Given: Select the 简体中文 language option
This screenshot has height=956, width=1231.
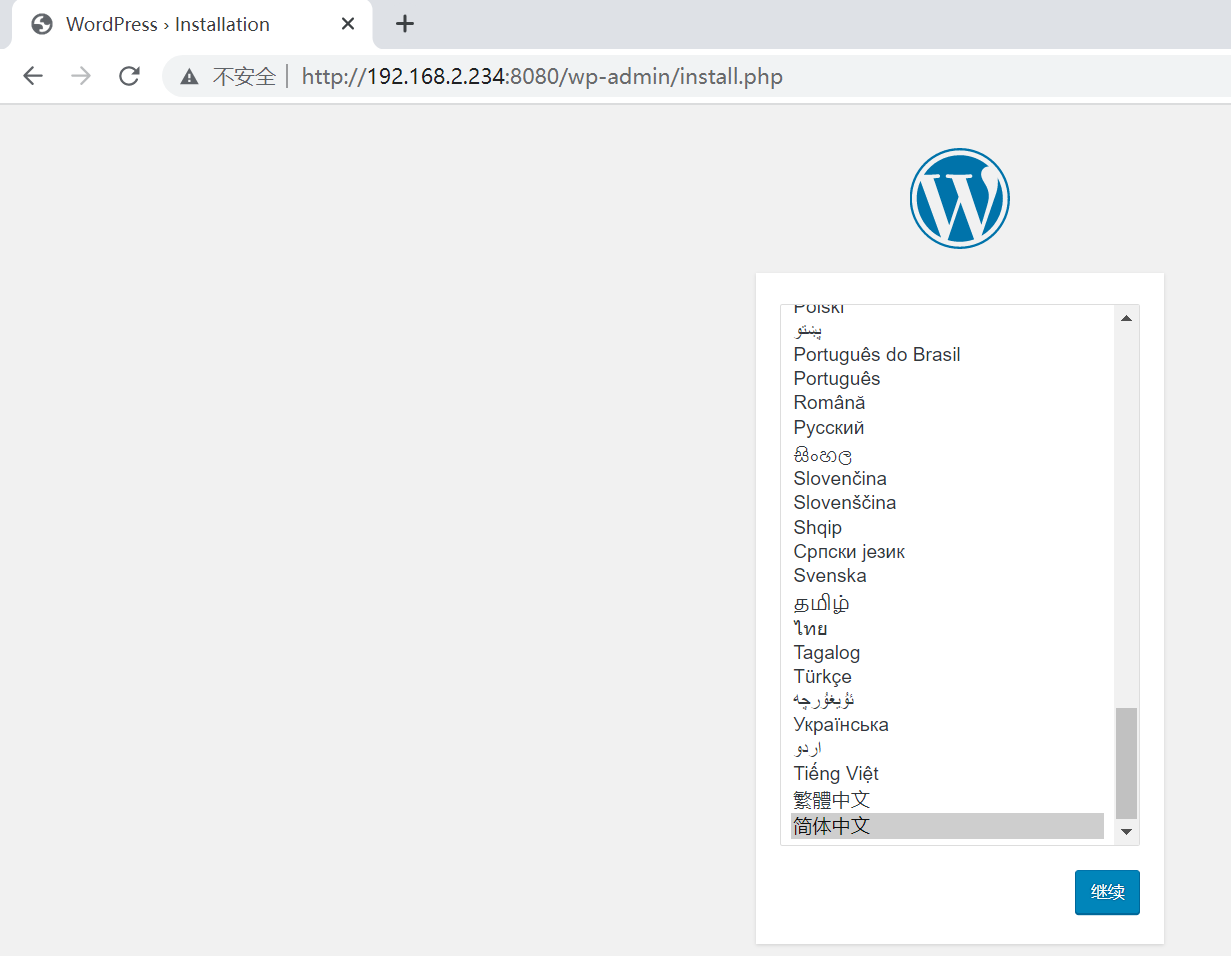Looking at the screenshot, I should coord(831,825).
